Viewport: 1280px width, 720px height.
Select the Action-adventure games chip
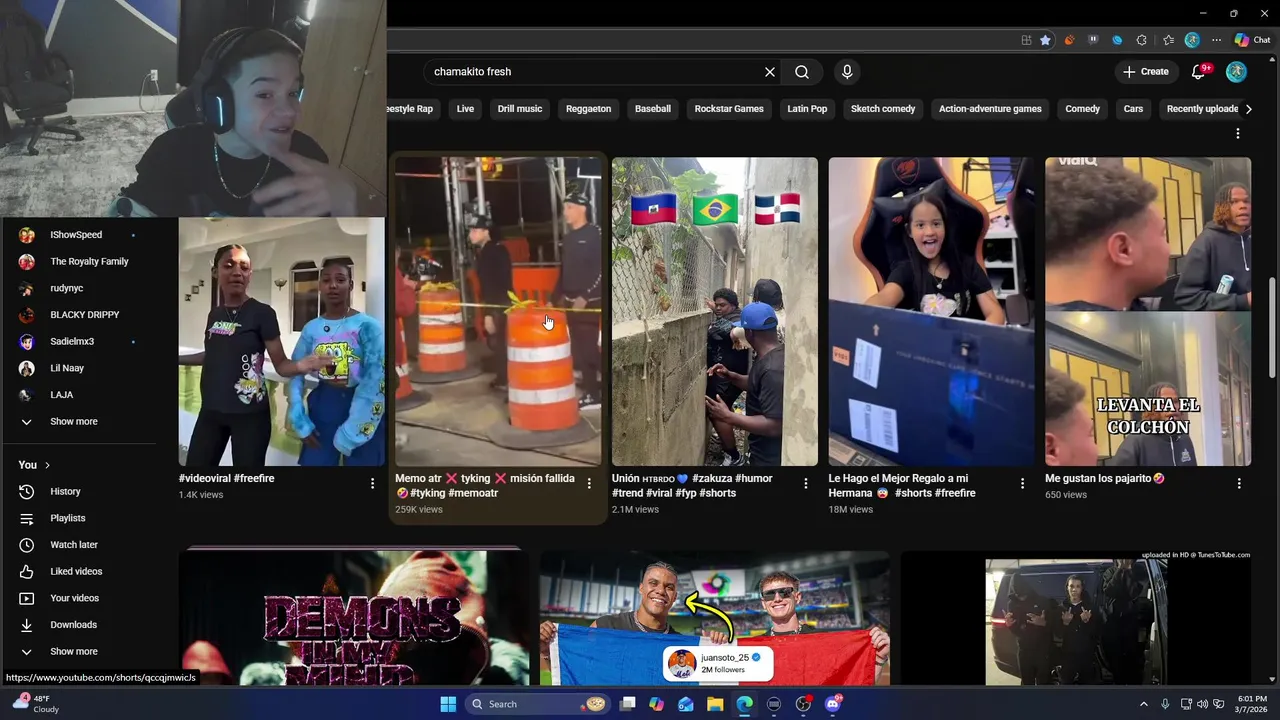tap(990, 109)
